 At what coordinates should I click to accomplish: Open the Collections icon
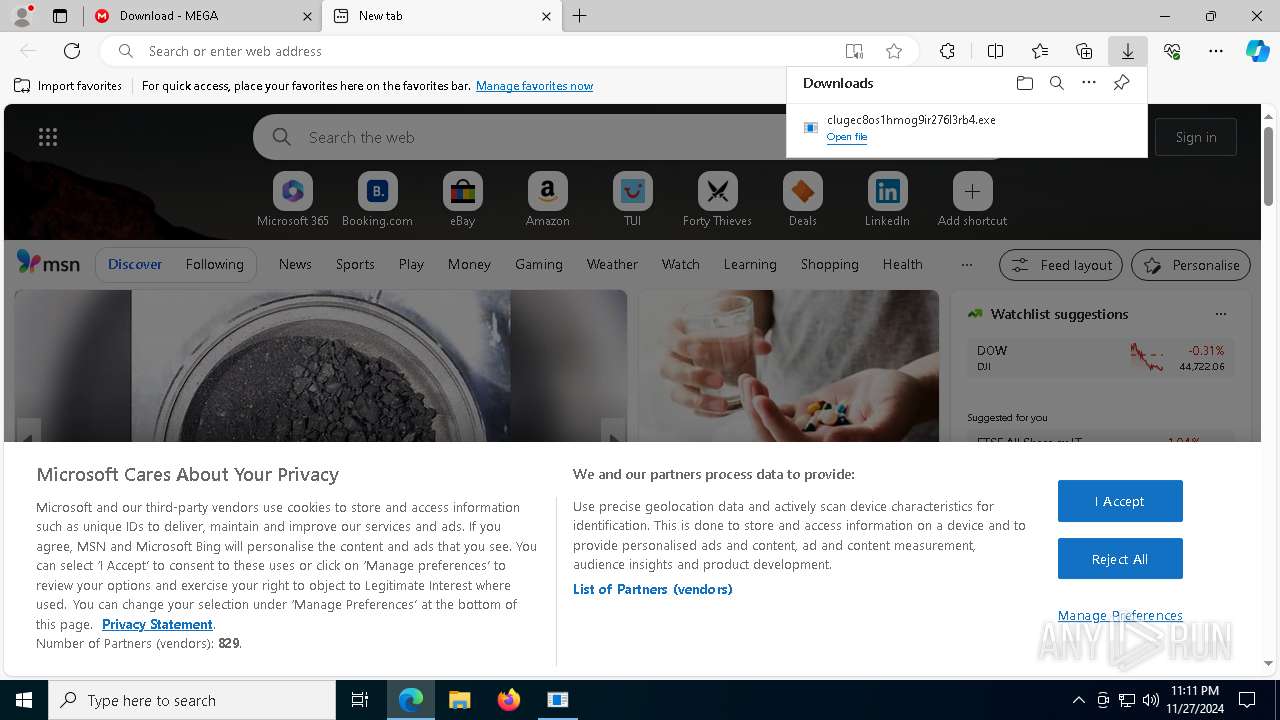(1084, 51)
